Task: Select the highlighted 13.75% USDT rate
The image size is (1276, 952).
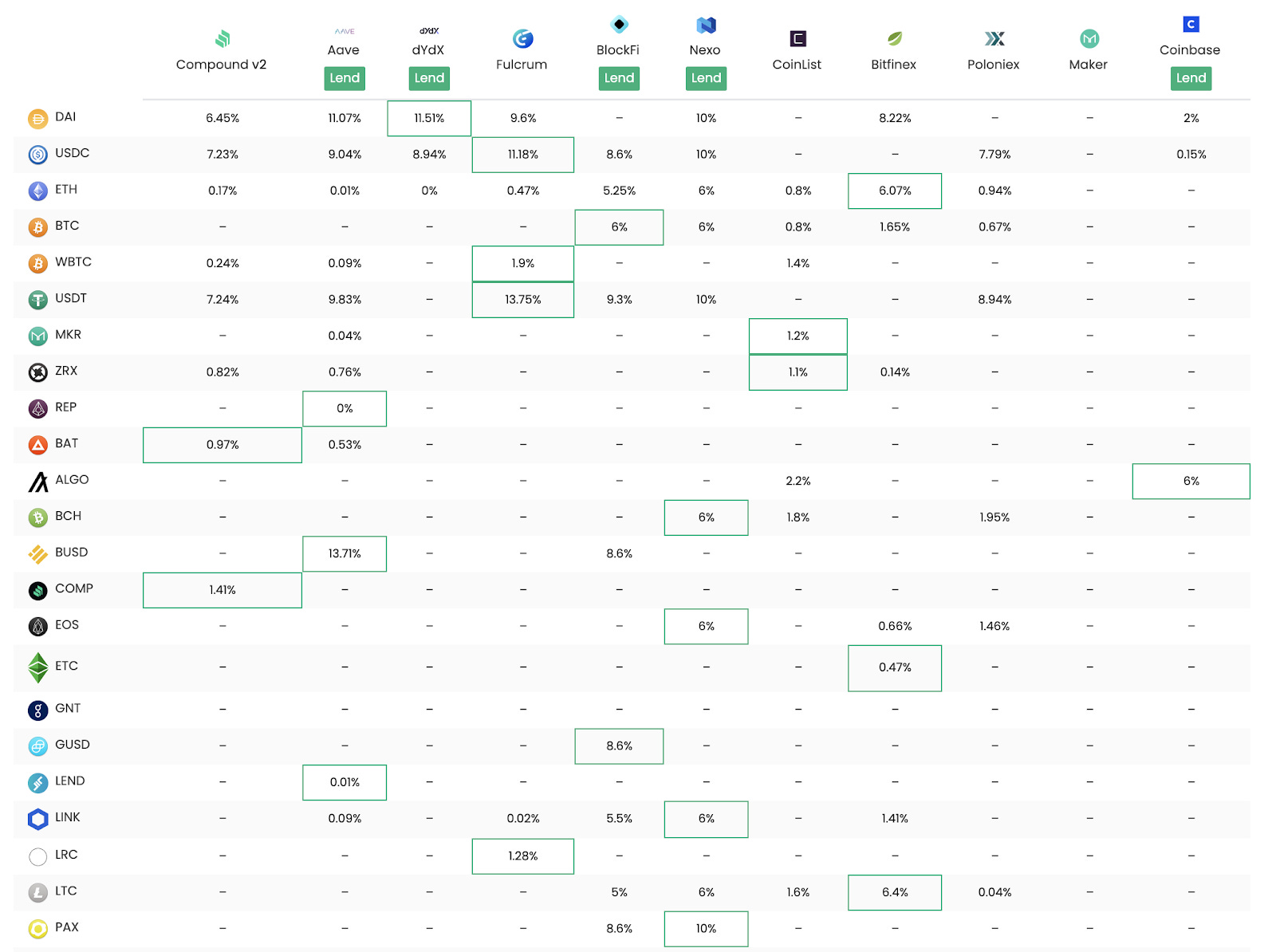Action: click(523, 300)
